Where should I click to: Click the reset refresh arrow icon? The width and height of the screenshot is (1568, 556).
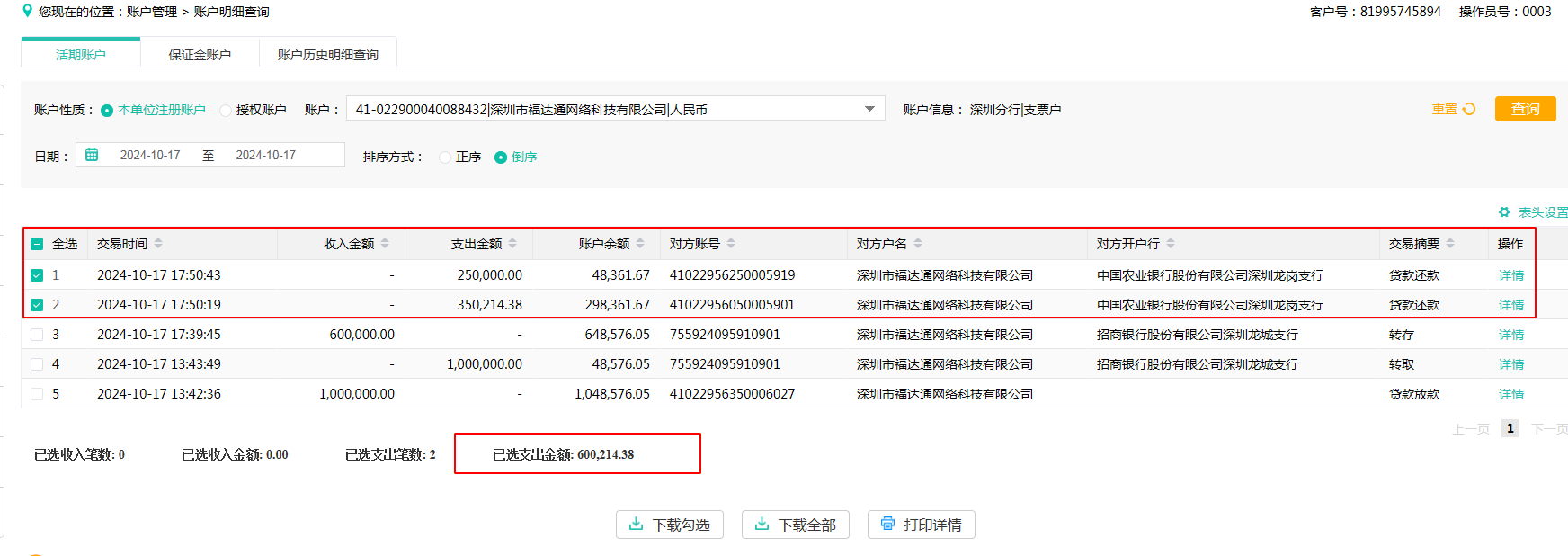[1469, 109]
